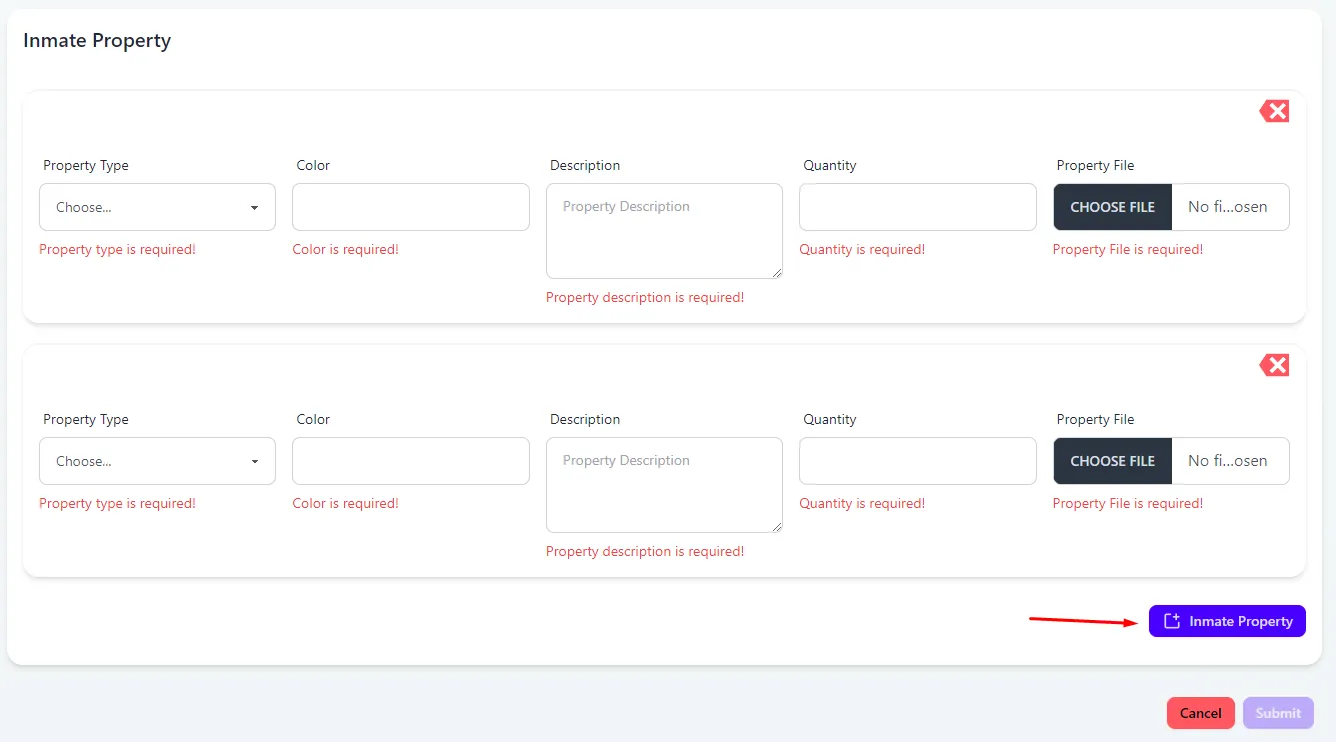
Task: Remove the second property row via red X icon
Action: (1274, 365)
